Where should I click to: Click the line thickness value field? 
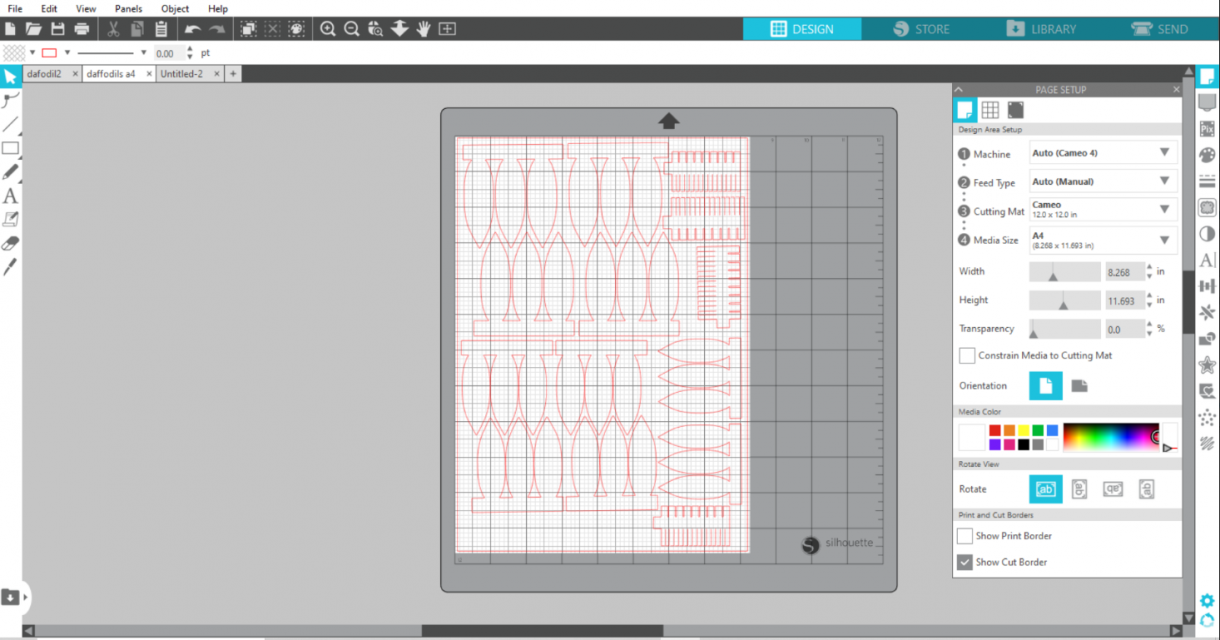(x=168, y=53)
